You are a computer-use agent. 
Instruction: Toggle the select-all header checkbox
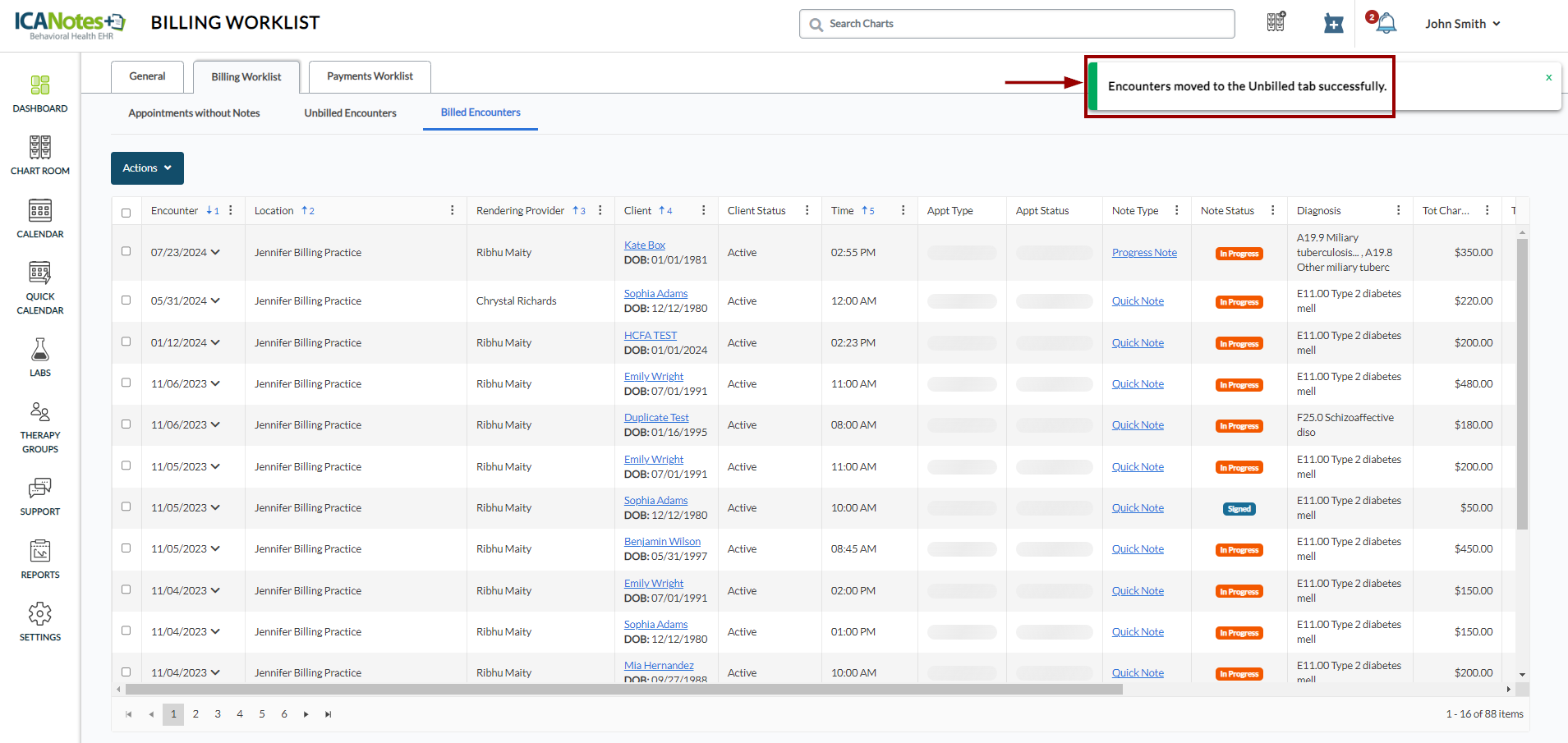point(126,213)
